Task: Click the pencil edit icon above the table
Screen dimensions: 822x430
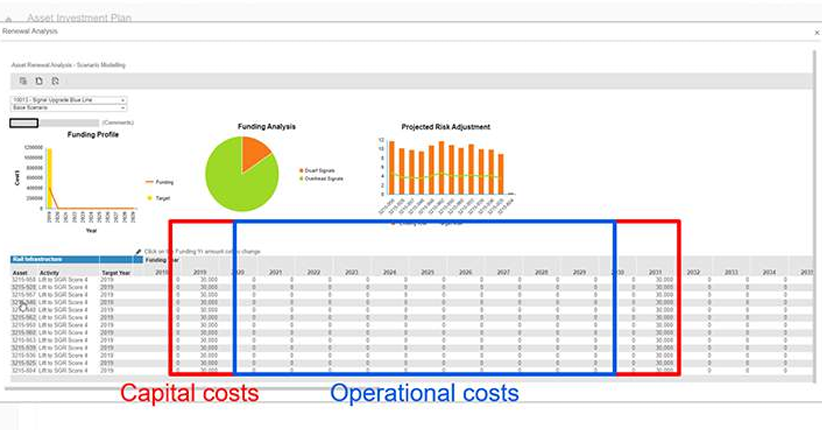Action: 139,251
